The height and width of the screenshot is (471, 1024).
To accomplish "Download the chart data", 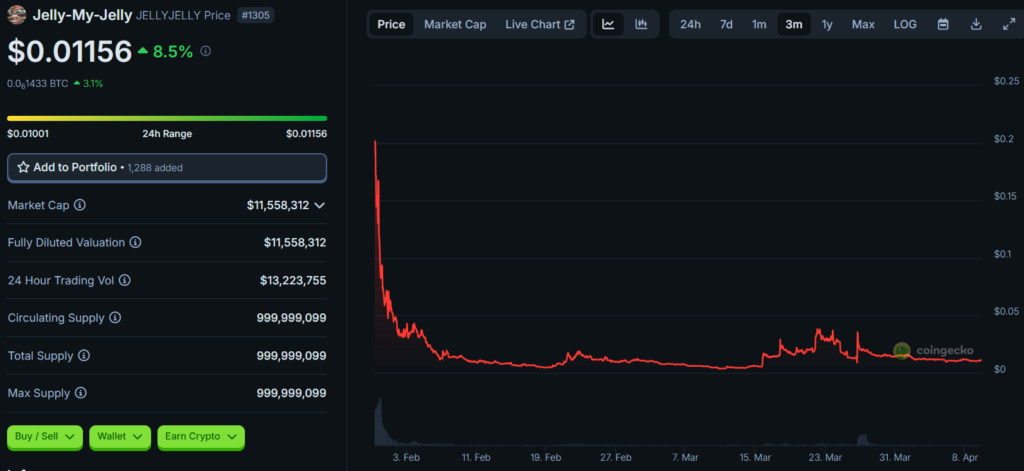I will coord(976,24).
